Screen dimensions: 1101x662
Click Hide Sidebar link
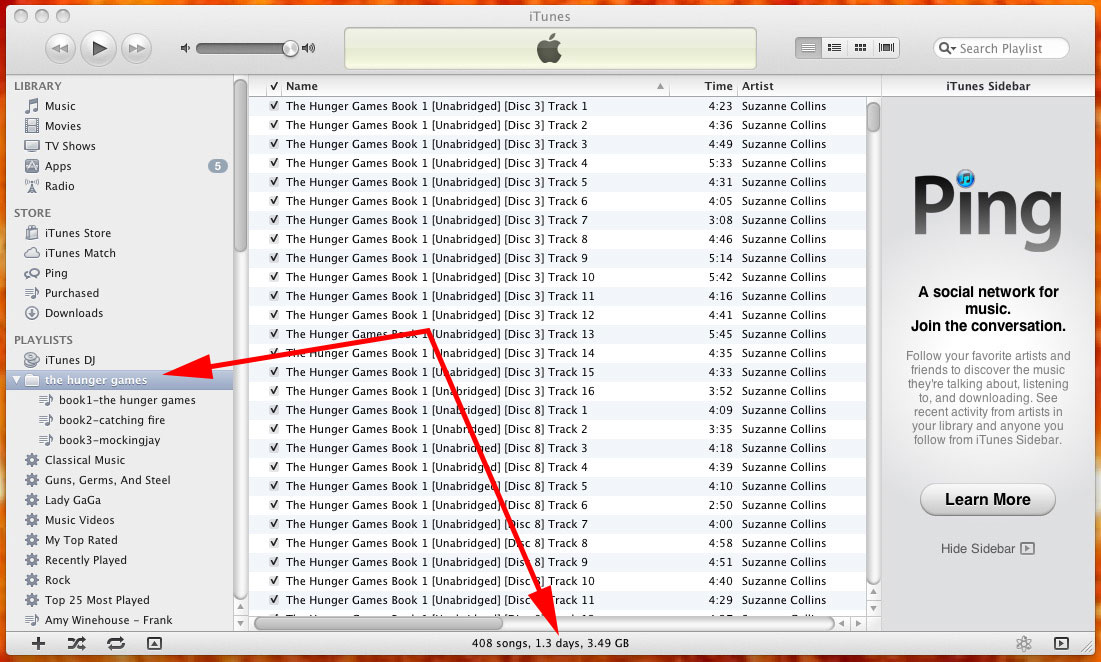click(x=987, y=549)
